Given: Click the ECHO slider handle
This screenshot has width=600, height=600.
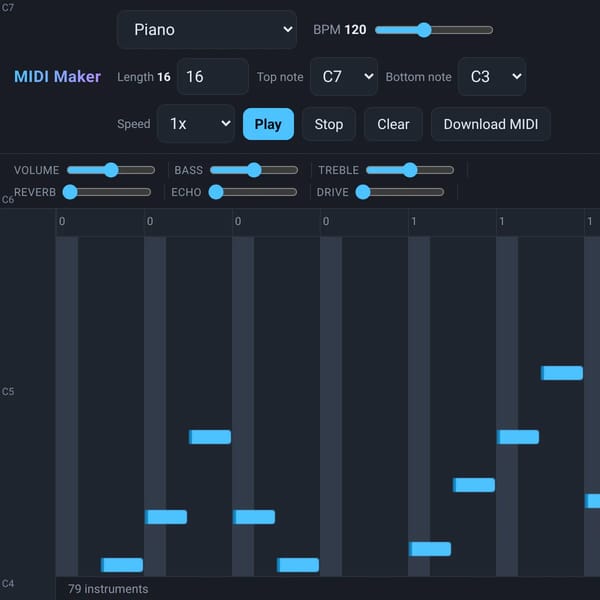Looking at the screenshot, I should pos(216,192).
